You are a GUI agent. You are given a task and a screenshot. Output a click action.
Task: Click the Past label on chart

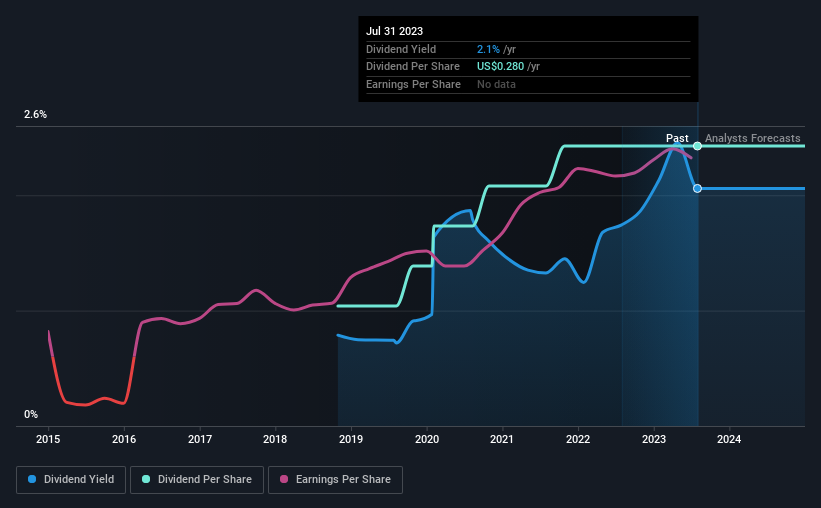[677, 138]
